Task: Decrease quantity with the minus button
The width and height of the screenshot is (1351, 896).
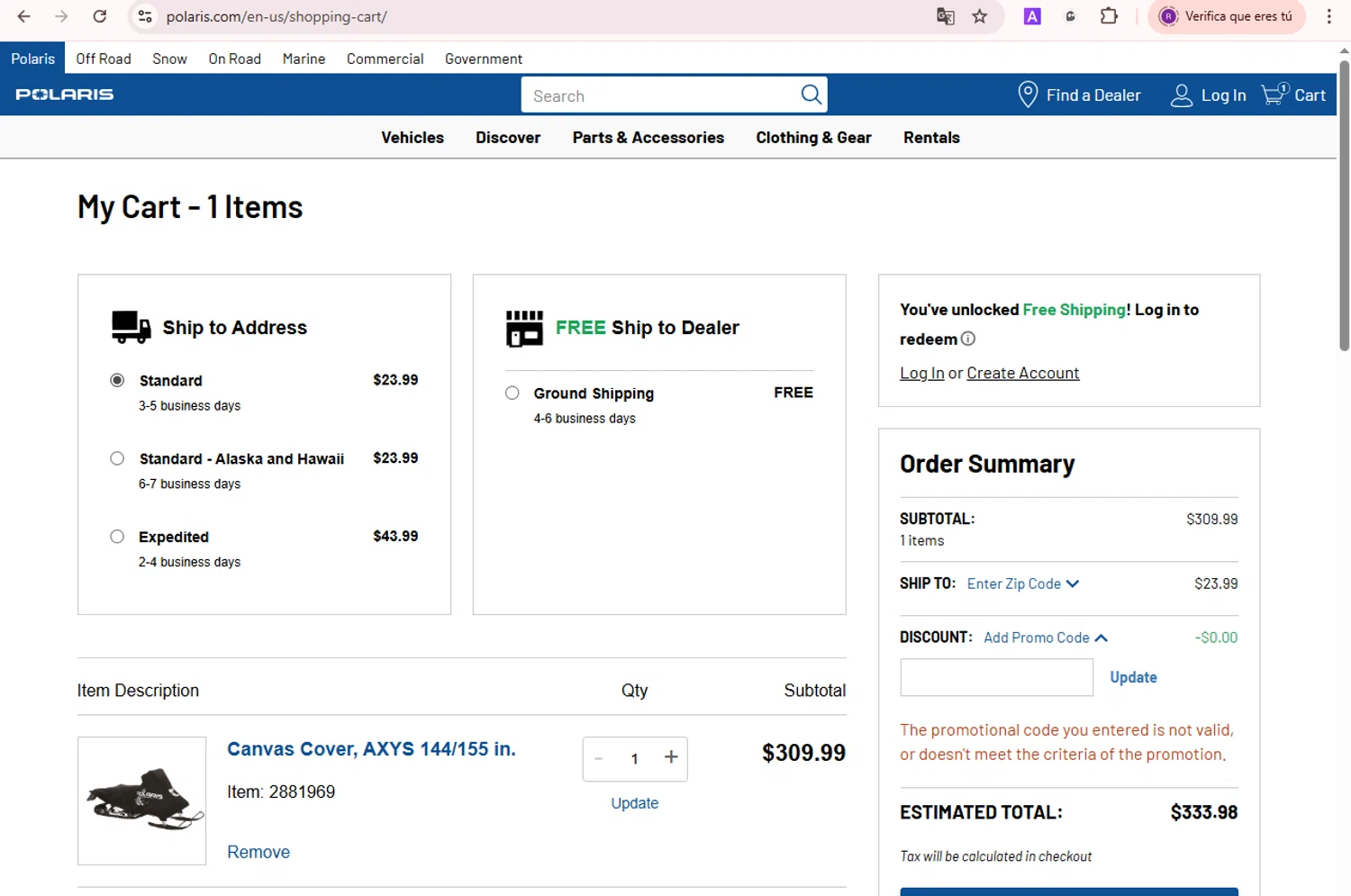Action: 599,758
